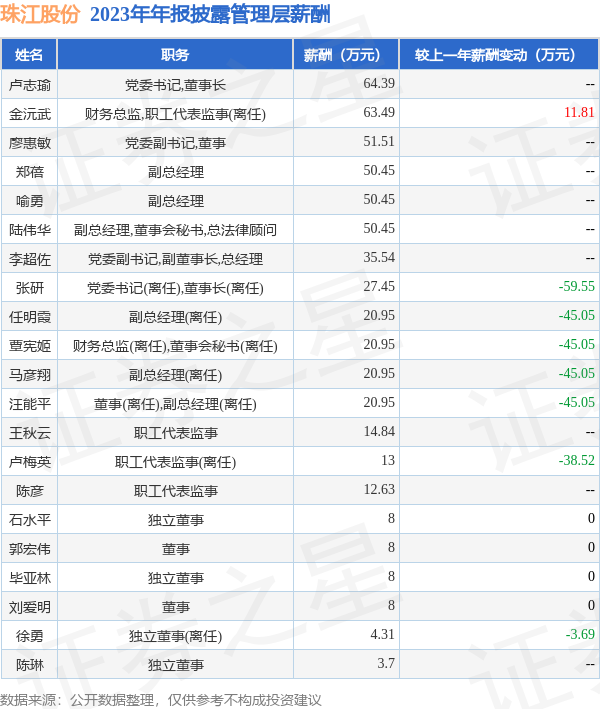
Task: Select the name 王秋云
Action: 30,433
